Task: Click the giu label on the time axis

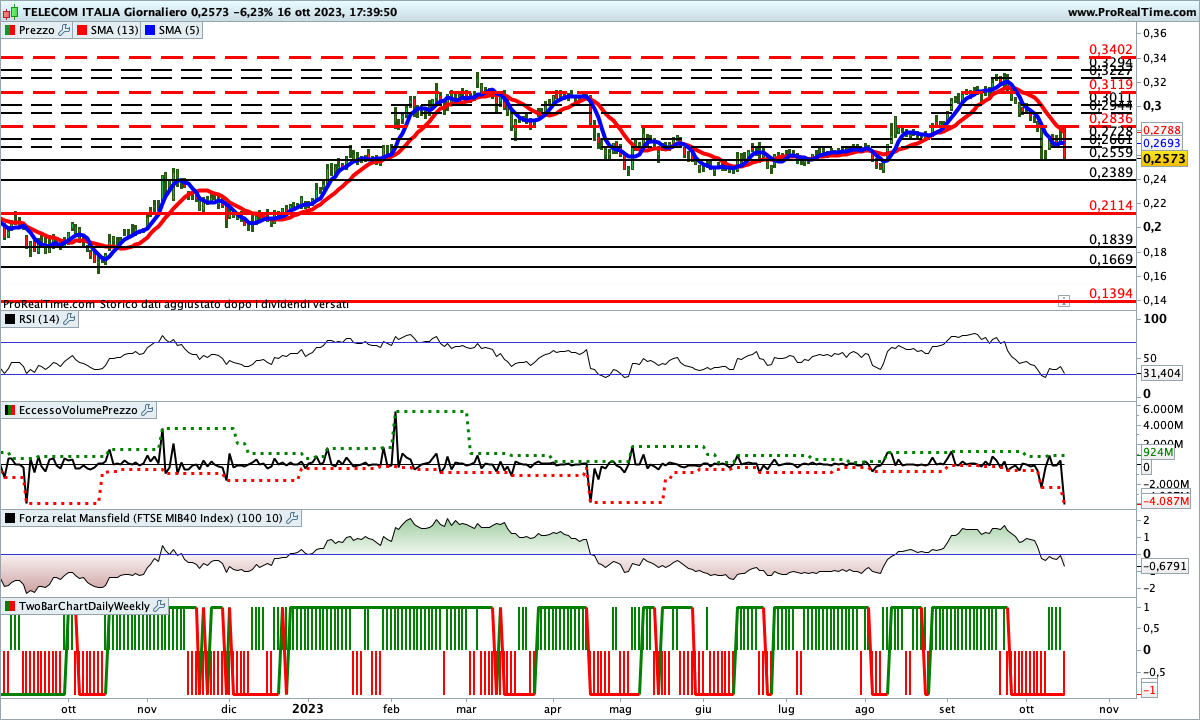Action: (x=703, y=708)
